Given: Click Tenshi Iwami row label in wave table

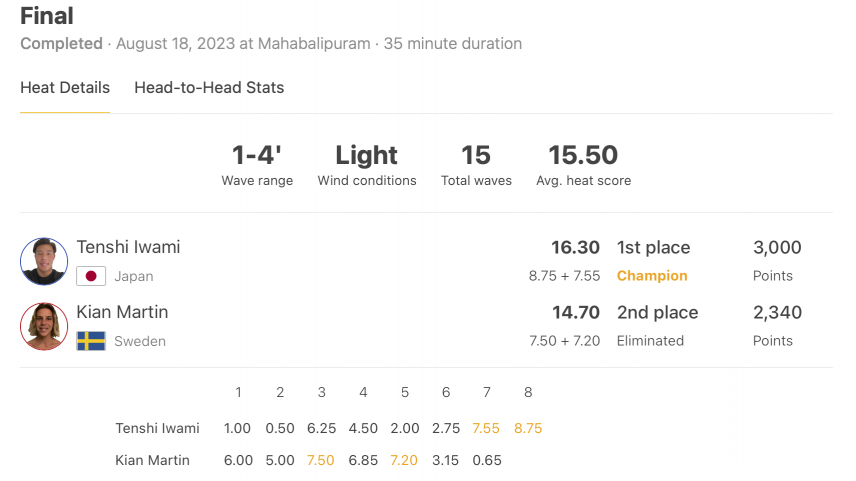Looking at the screenshot, I should pyautogui.click(x=157, y=428).
